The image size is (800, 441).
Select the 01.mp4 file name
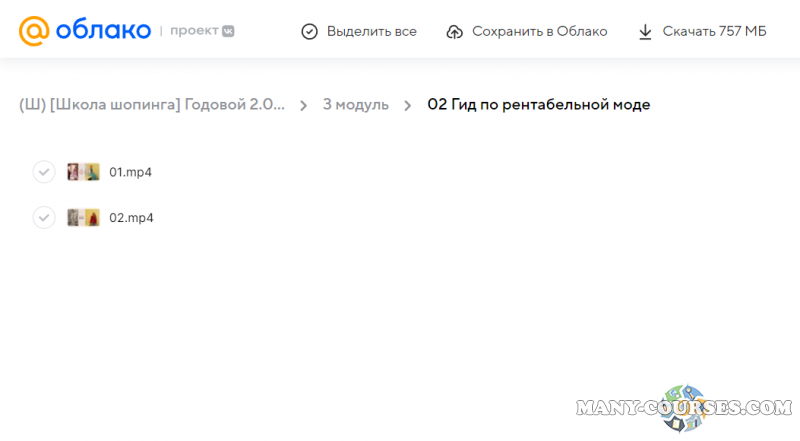tap(130, 172)
